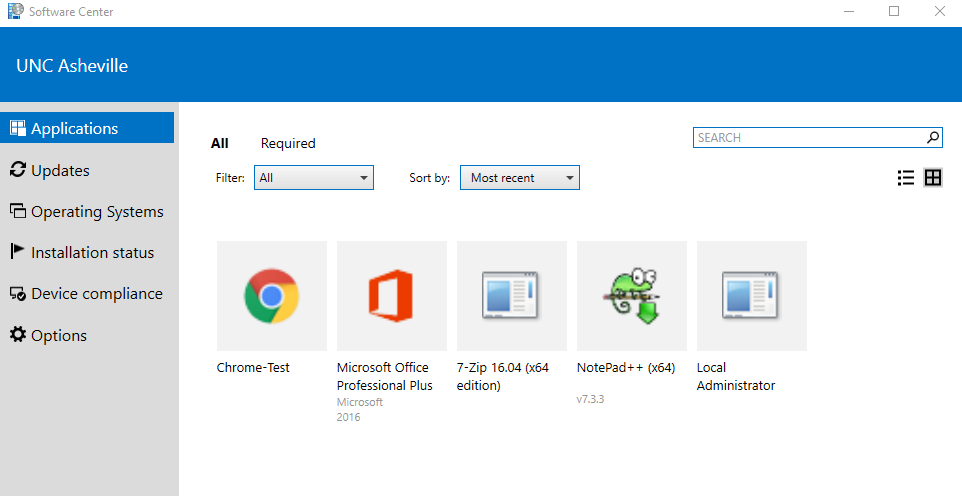Select the Microsoft Office Professional Plus icon
962x496 pixels.
391,295
